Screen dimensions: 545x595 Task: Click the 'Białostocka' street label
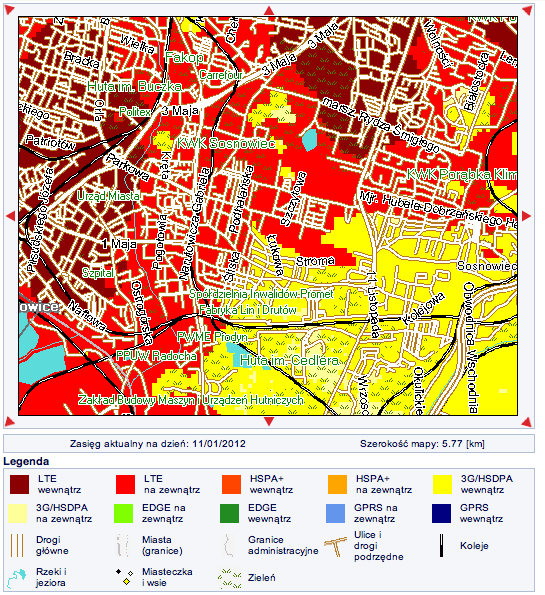click(476, 81)
